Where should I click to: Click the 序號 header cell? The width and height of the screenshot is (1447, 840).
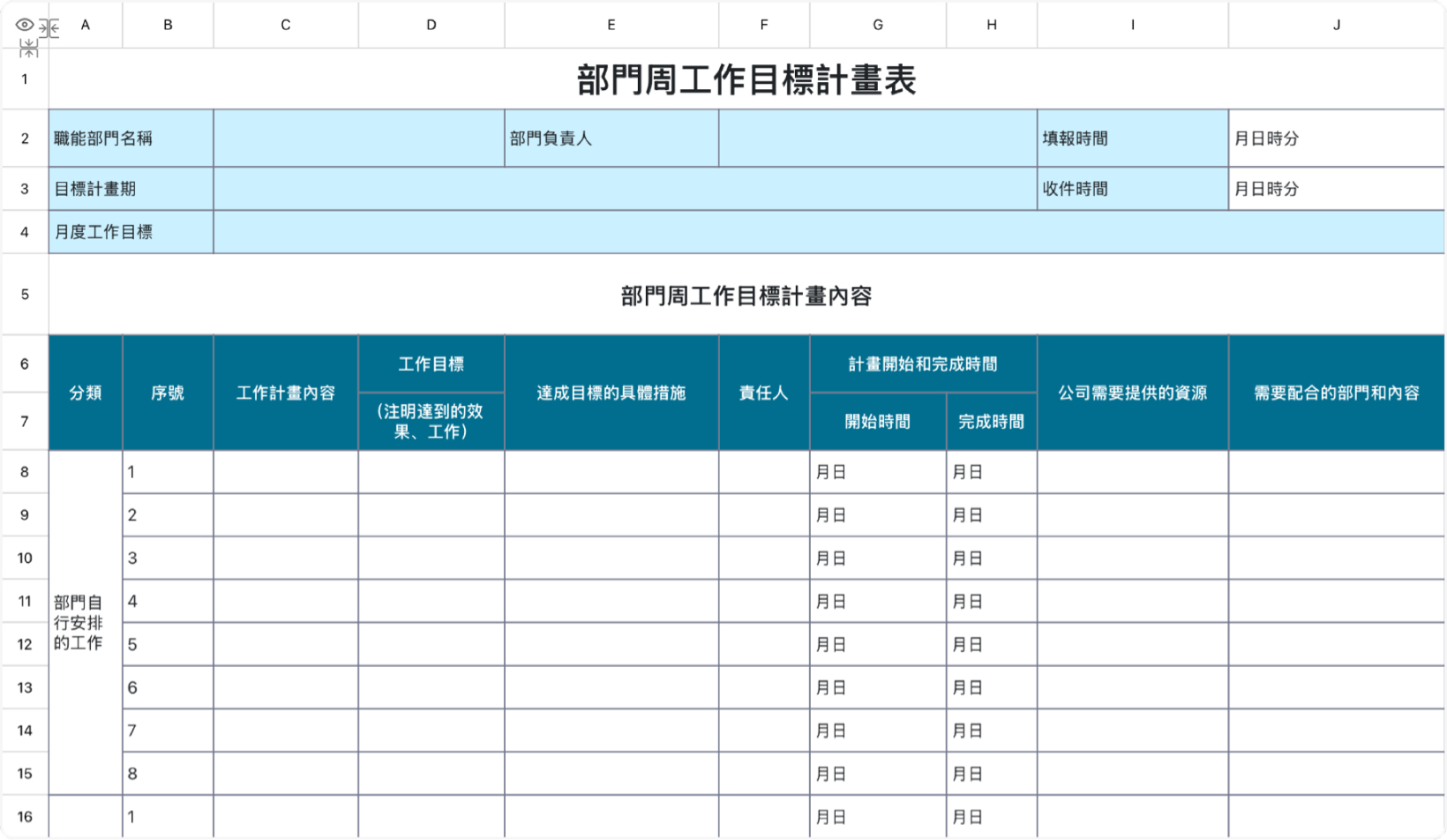tap(168, 393)
